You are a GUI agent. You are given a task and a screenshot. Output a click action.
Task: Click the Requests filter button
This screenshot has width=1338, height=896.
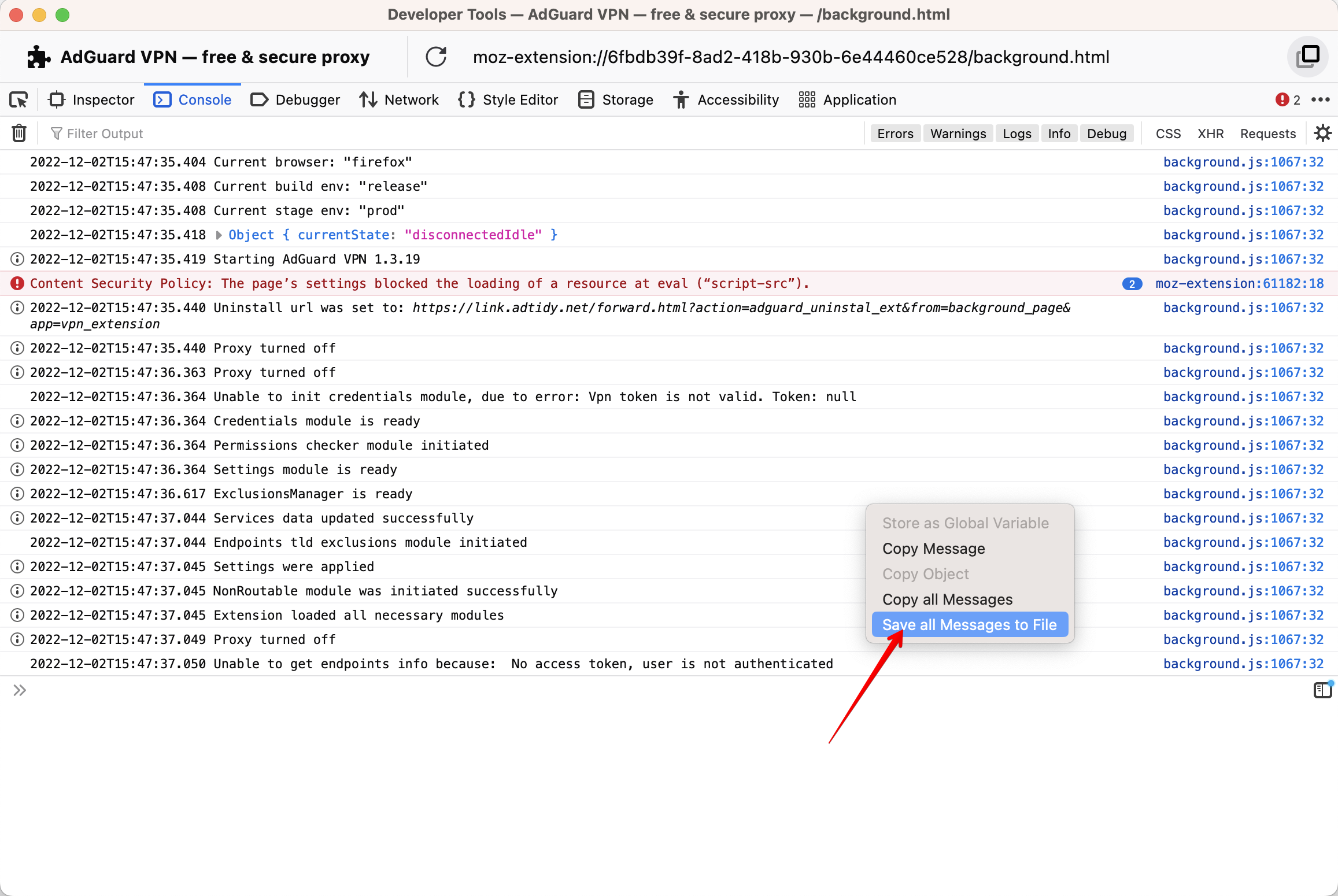[x=1268, y=133]
